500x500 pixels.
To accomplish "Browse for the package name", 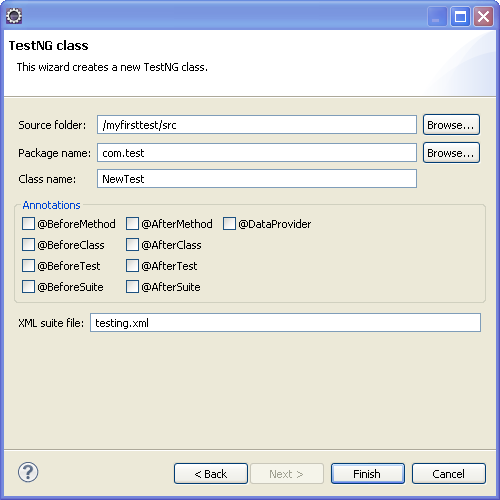I will [x=451, y=153].
